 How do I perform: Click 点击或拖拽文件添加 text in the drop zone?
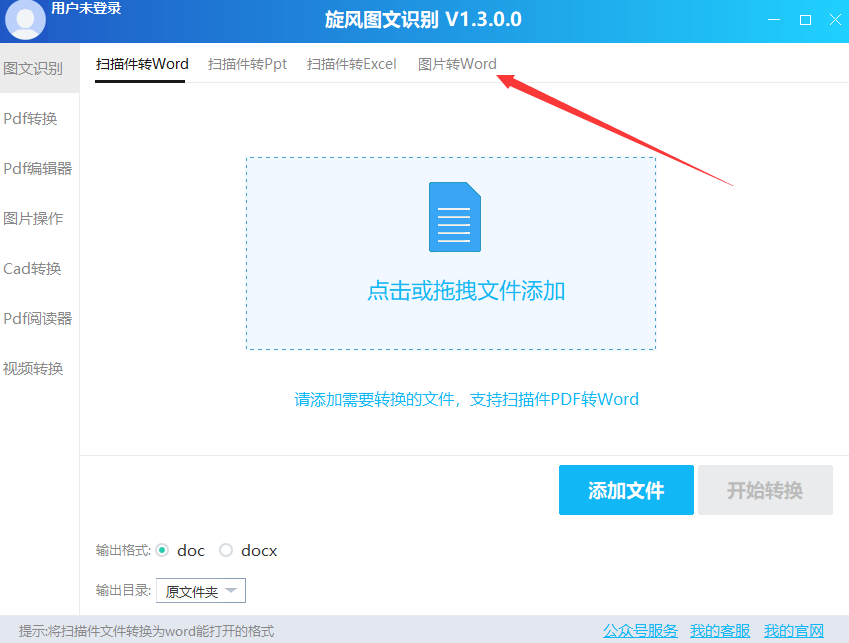466,291
